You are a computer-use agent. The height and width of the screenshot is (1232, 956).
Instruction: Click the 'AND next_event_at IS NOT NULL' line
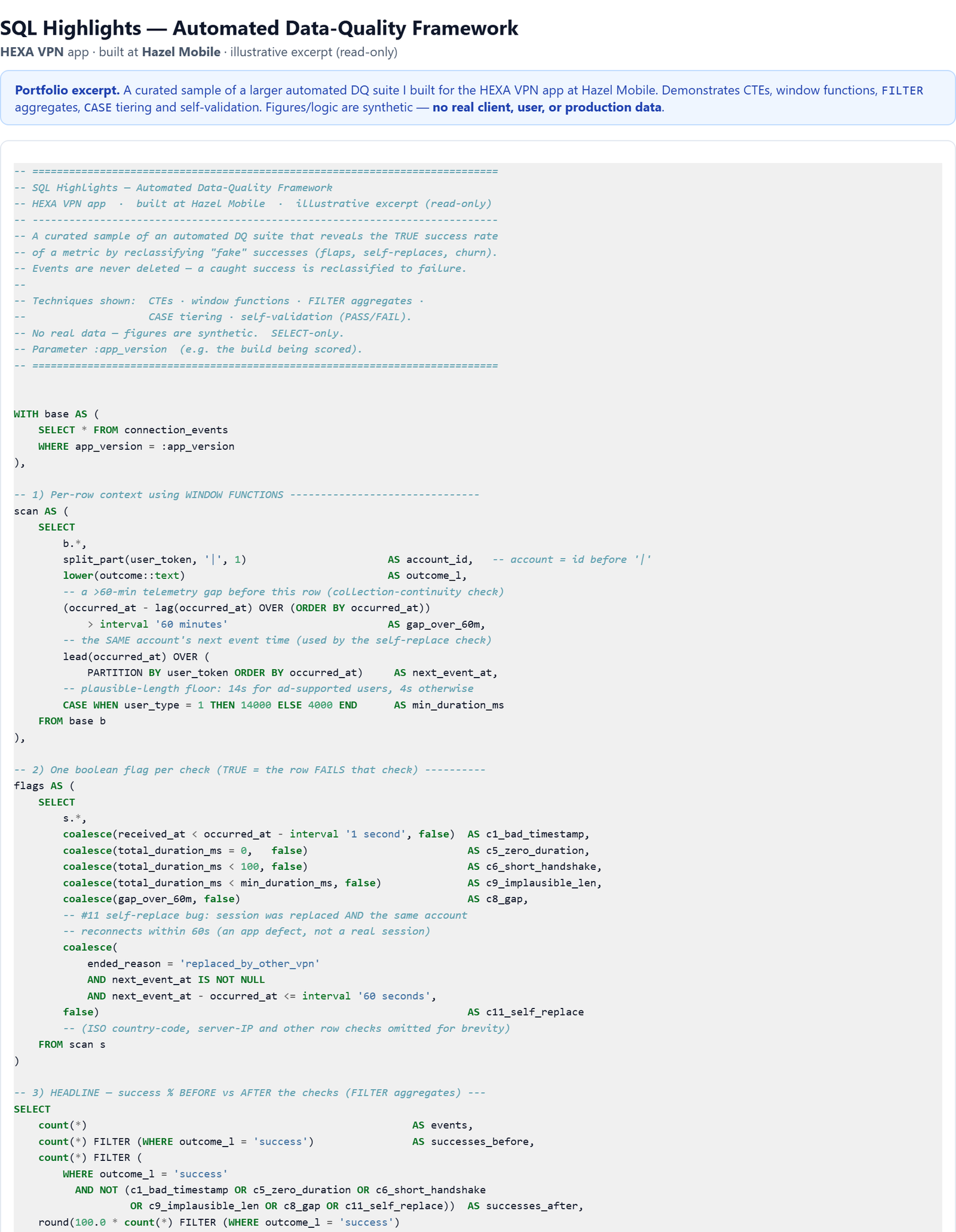point(176,980)
